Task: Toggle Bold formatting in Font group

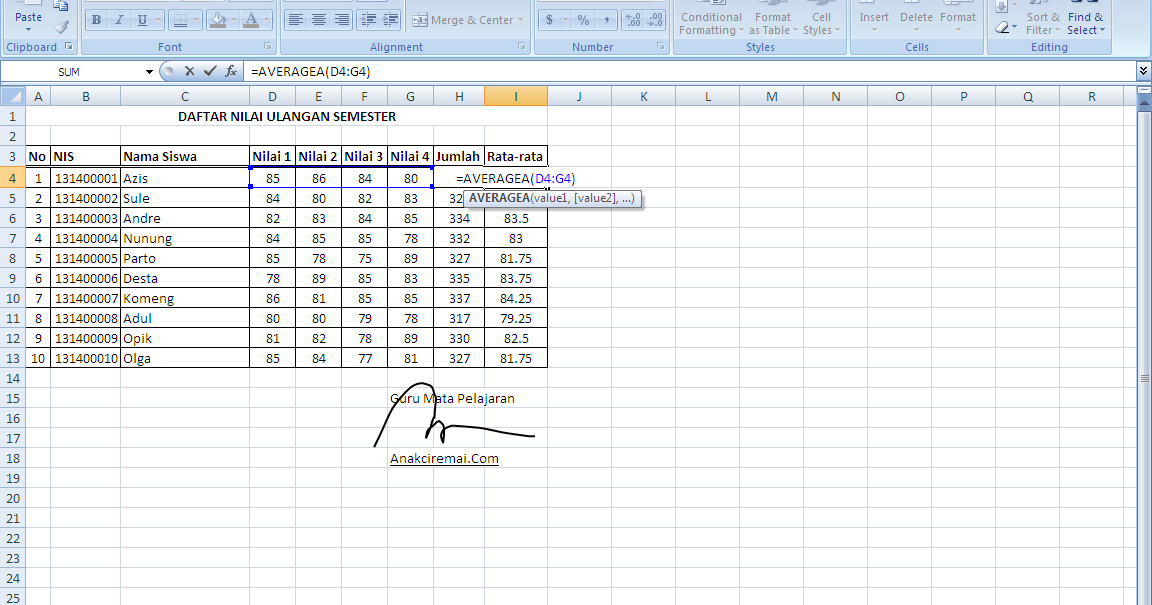Action: [x=96, y=20]
